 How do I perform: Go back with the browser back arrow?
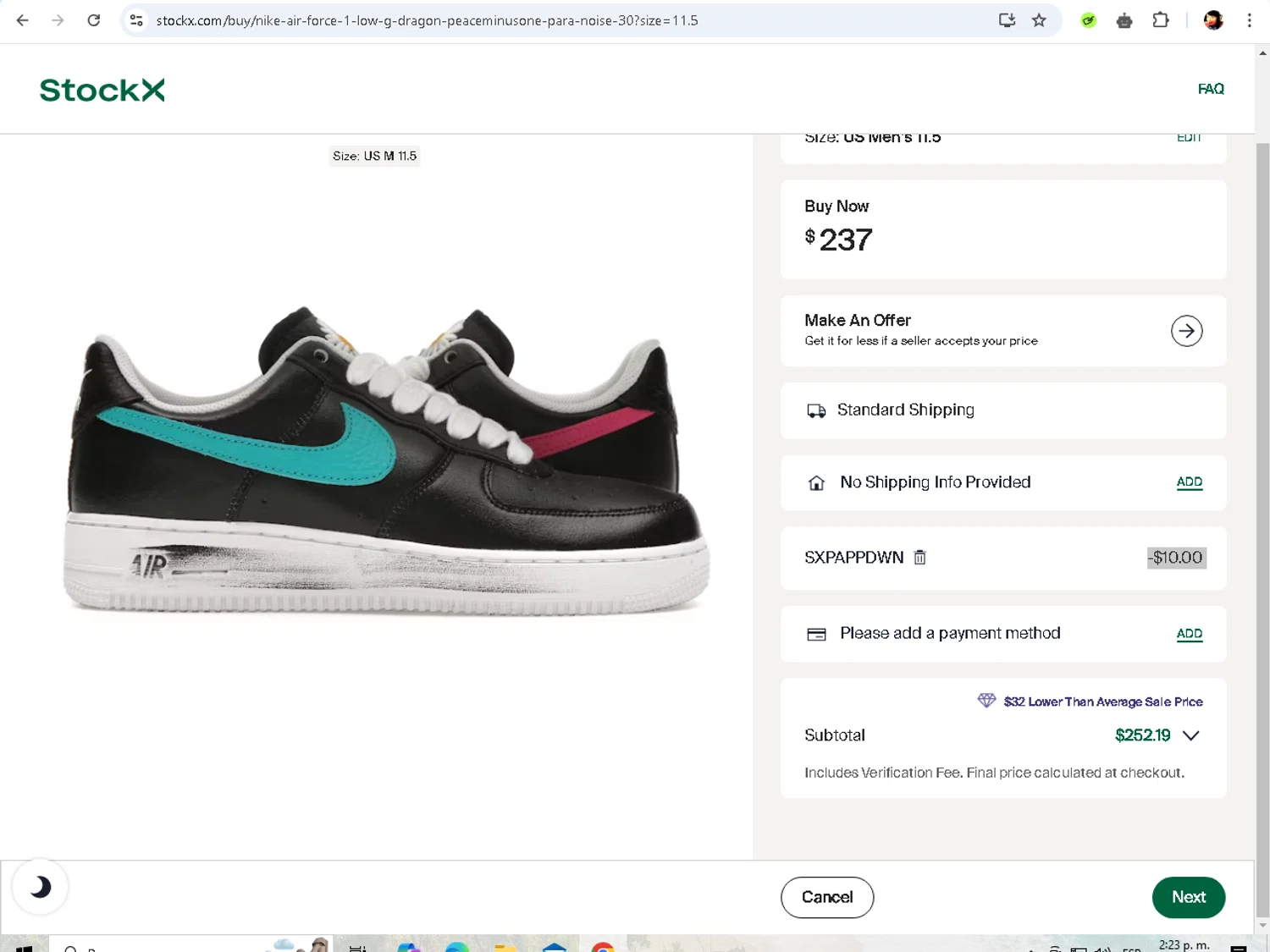(23, 20)
